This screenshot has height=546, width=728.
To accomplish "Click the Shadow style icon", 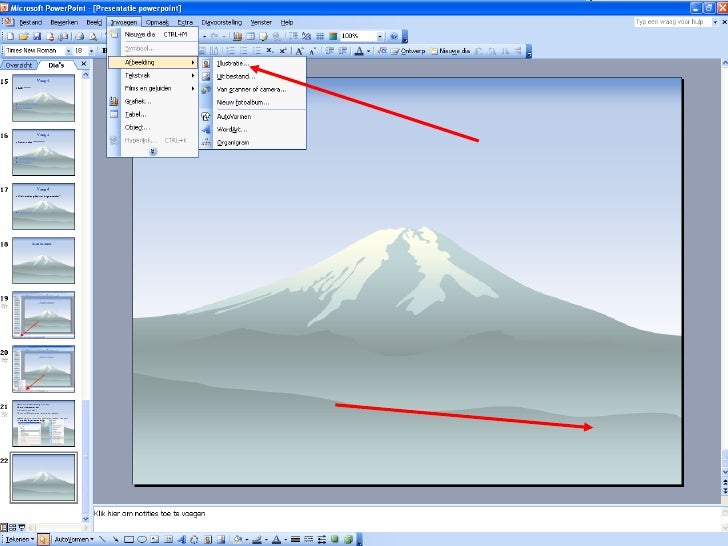I will click(x=334, y=539).
